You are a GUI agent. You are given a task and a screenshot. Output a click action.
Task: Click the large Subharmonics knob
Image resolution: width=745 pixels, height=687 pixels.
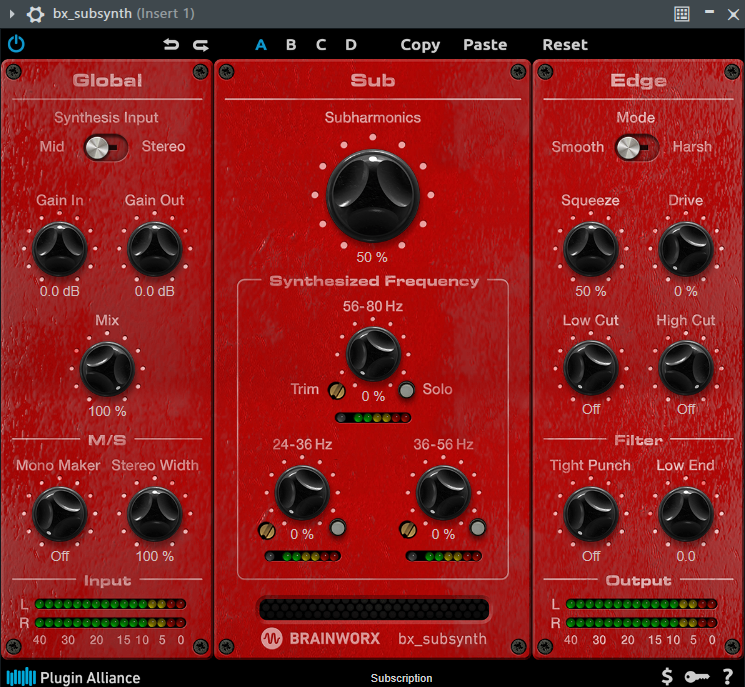coord(372,195)
